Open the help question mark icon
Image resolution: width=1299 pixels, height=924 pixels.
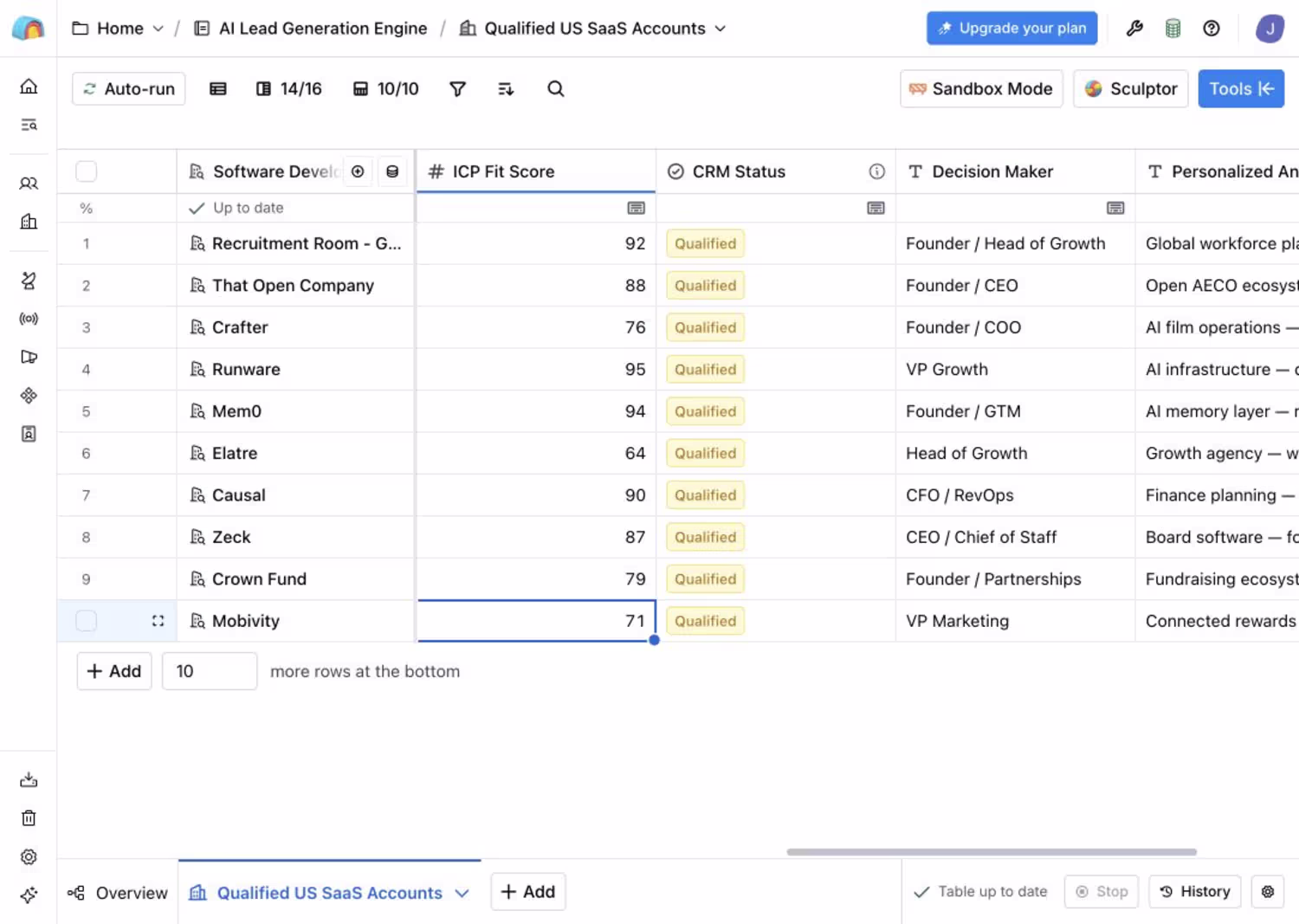click(1212, 29)
